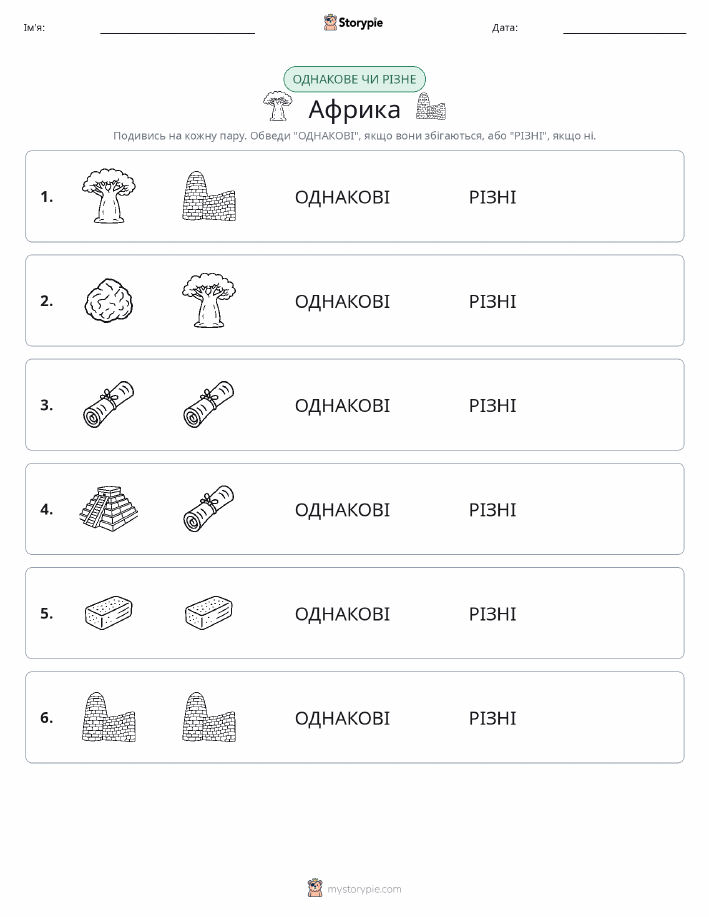The width and height of the screenshot is (709, 917).
Task: Click the rock nugget picture in row 2
Action: point(109,300)
